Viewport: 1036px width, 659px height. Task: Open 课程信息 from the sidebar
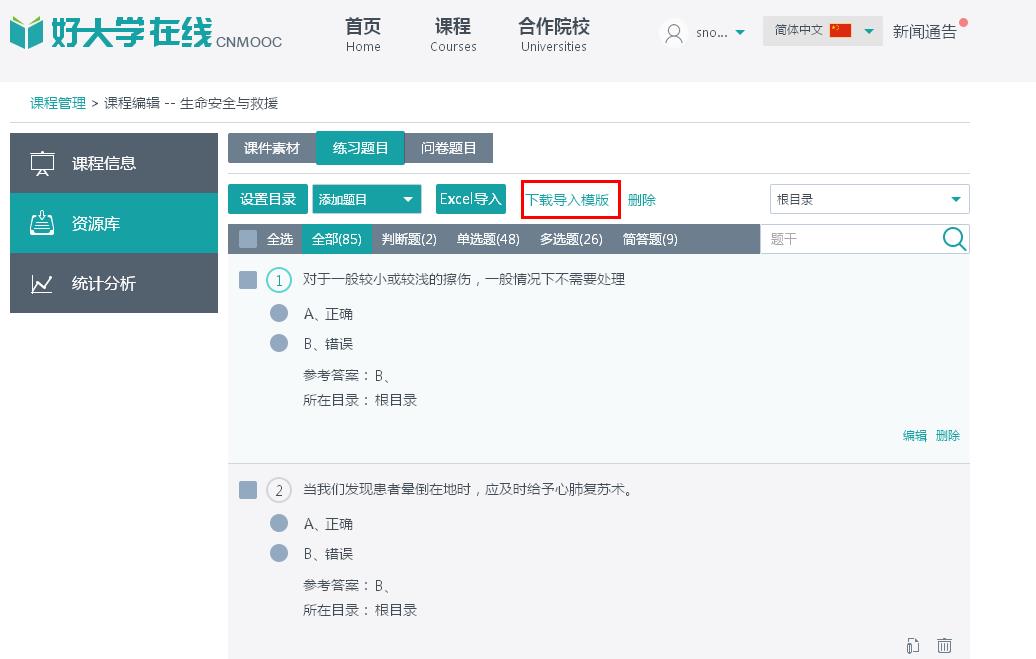coord(114,163)
